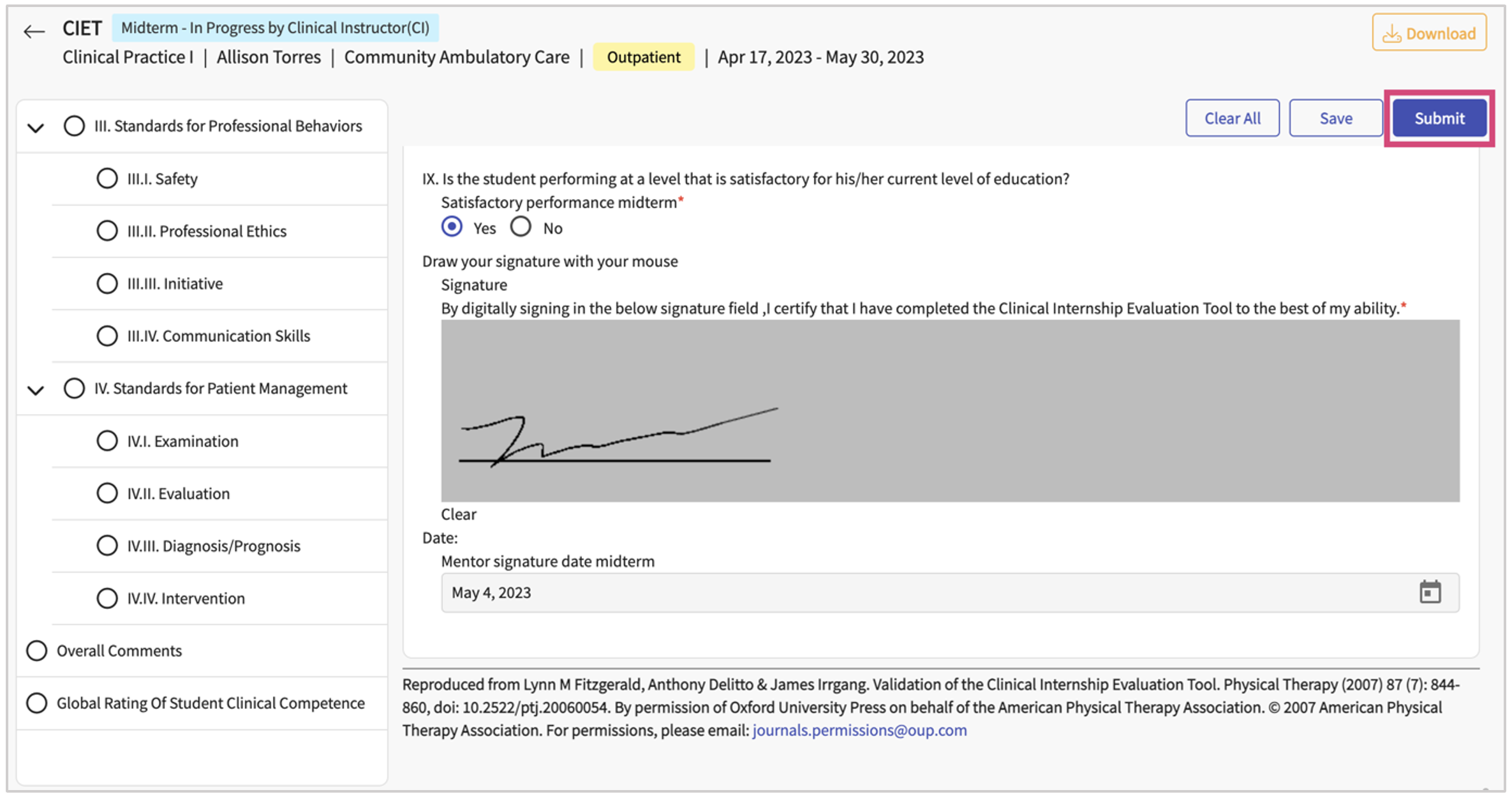This screenshot has width=1512, height=799.
Task: Collapse Standards for Professional Behaviors section
Action: click(36, 128)
